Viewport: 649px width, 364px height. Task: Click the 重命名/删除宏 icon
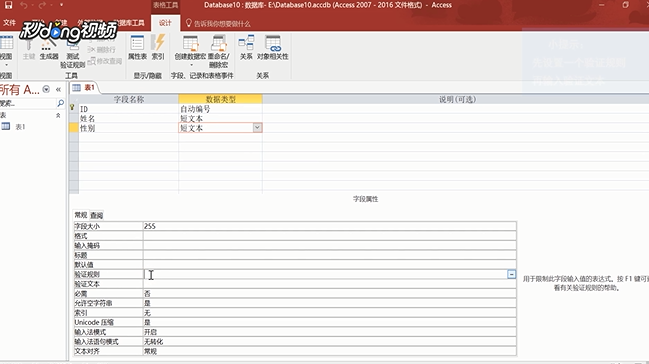pos(218,51)
